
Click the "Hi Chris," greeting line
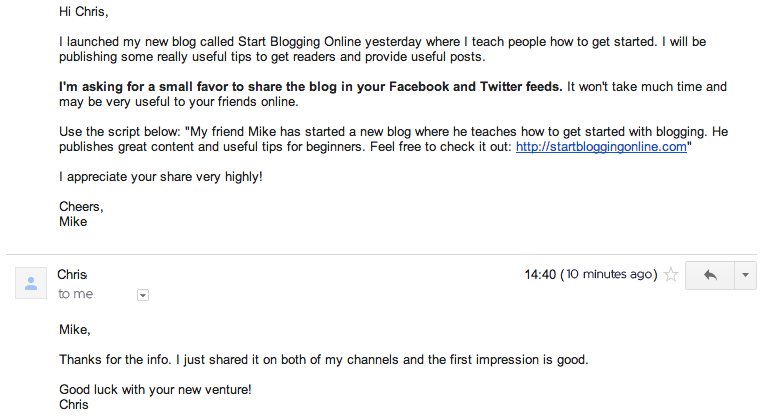(x=84, y=12)
